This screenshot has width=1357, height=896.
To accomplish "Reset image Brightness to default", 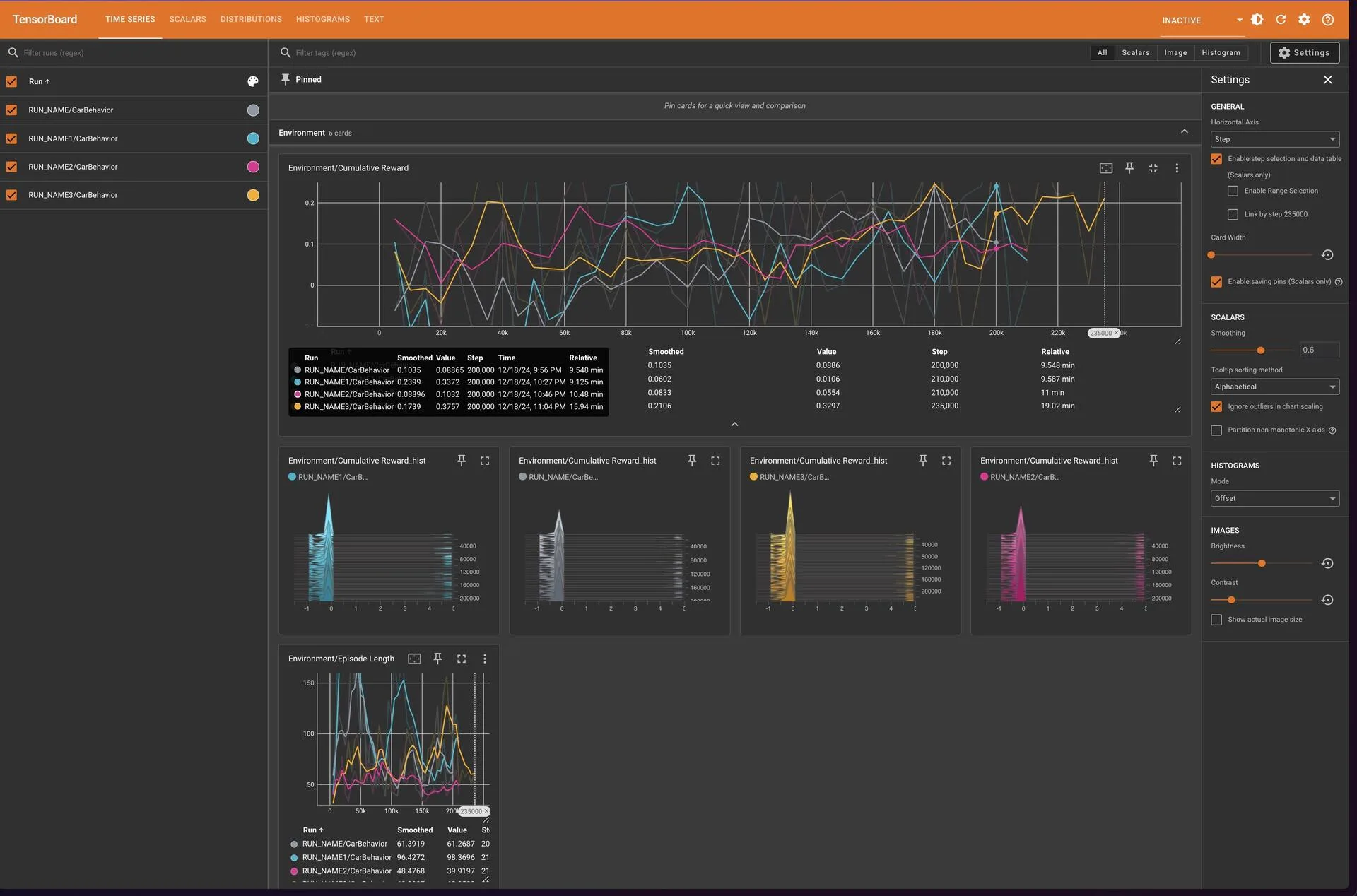I will pyautogui.click(x=1327, y=563).
